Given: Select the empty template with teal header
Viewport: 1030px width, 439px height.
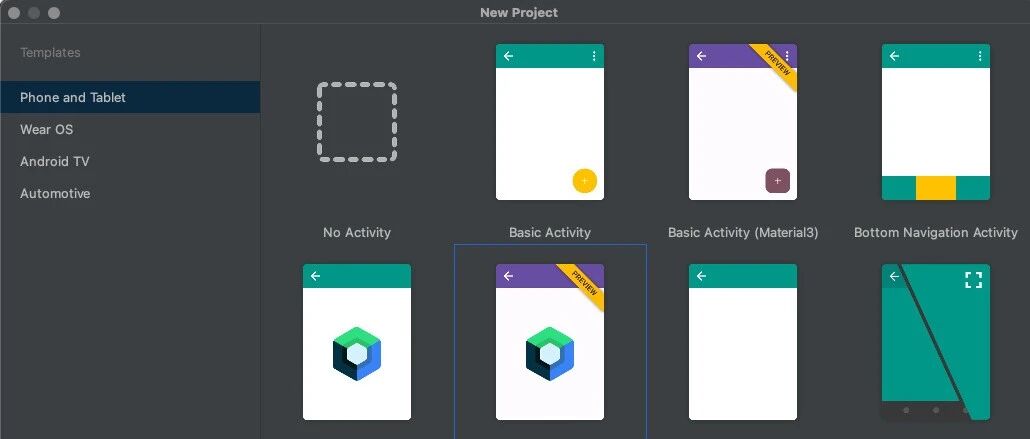Looking at the screenshot, I should pos(743,342).
